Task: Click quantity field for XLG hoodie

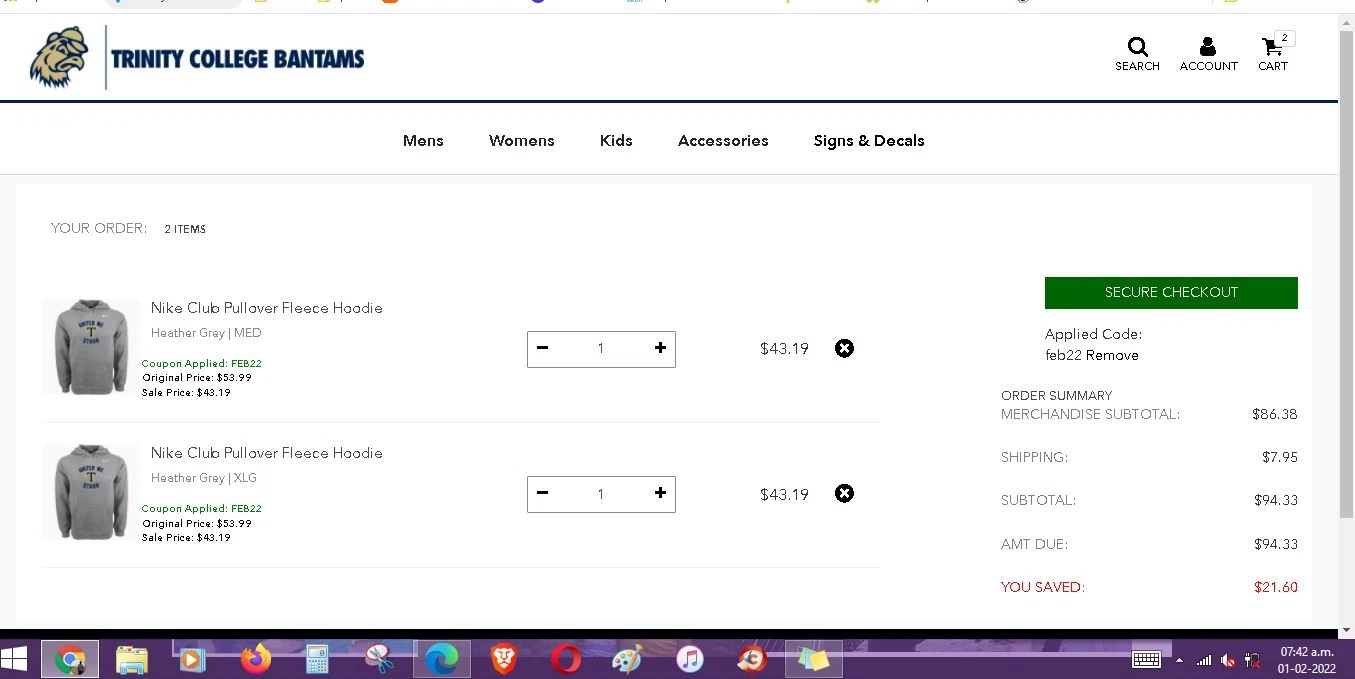Action: coord(601,494)
